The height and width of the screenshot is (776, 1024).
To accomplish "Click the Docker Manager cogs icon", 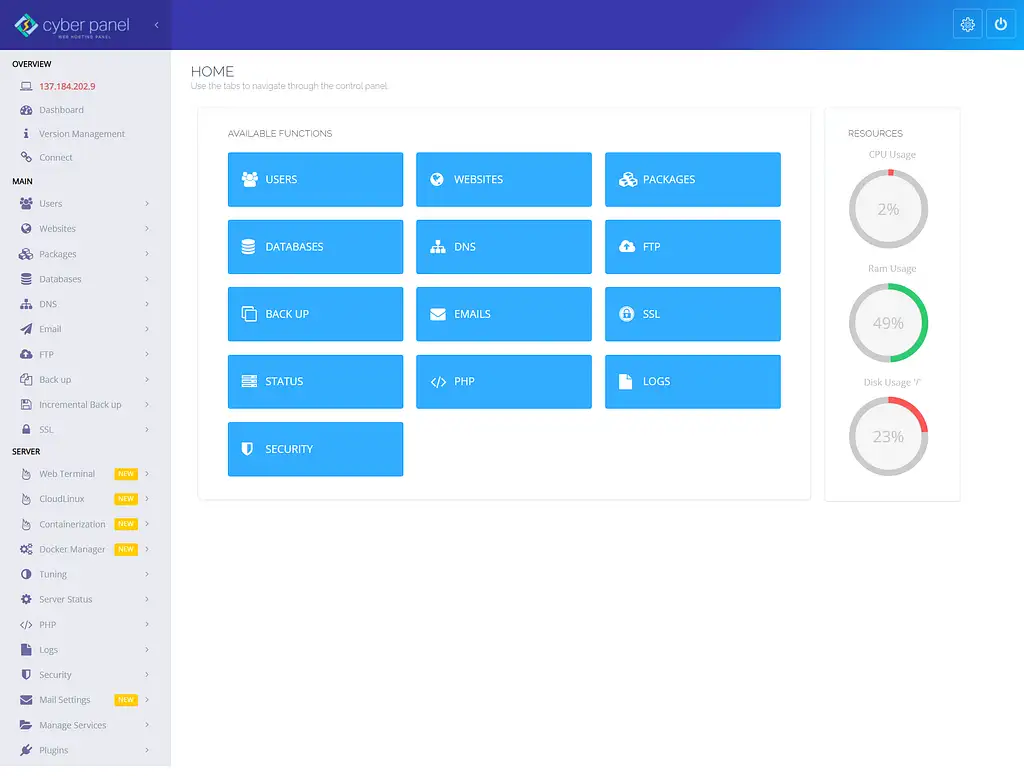I will (x=26, y=549).
